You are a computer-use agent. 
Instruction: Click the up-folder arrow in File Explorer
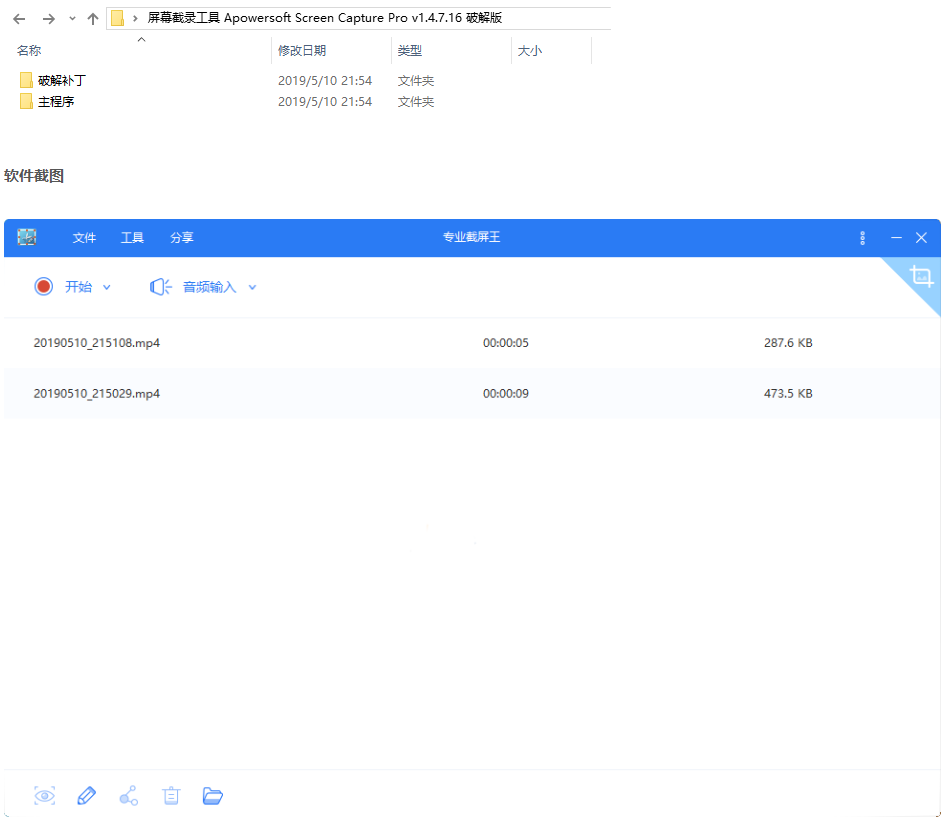click(92, 18)
